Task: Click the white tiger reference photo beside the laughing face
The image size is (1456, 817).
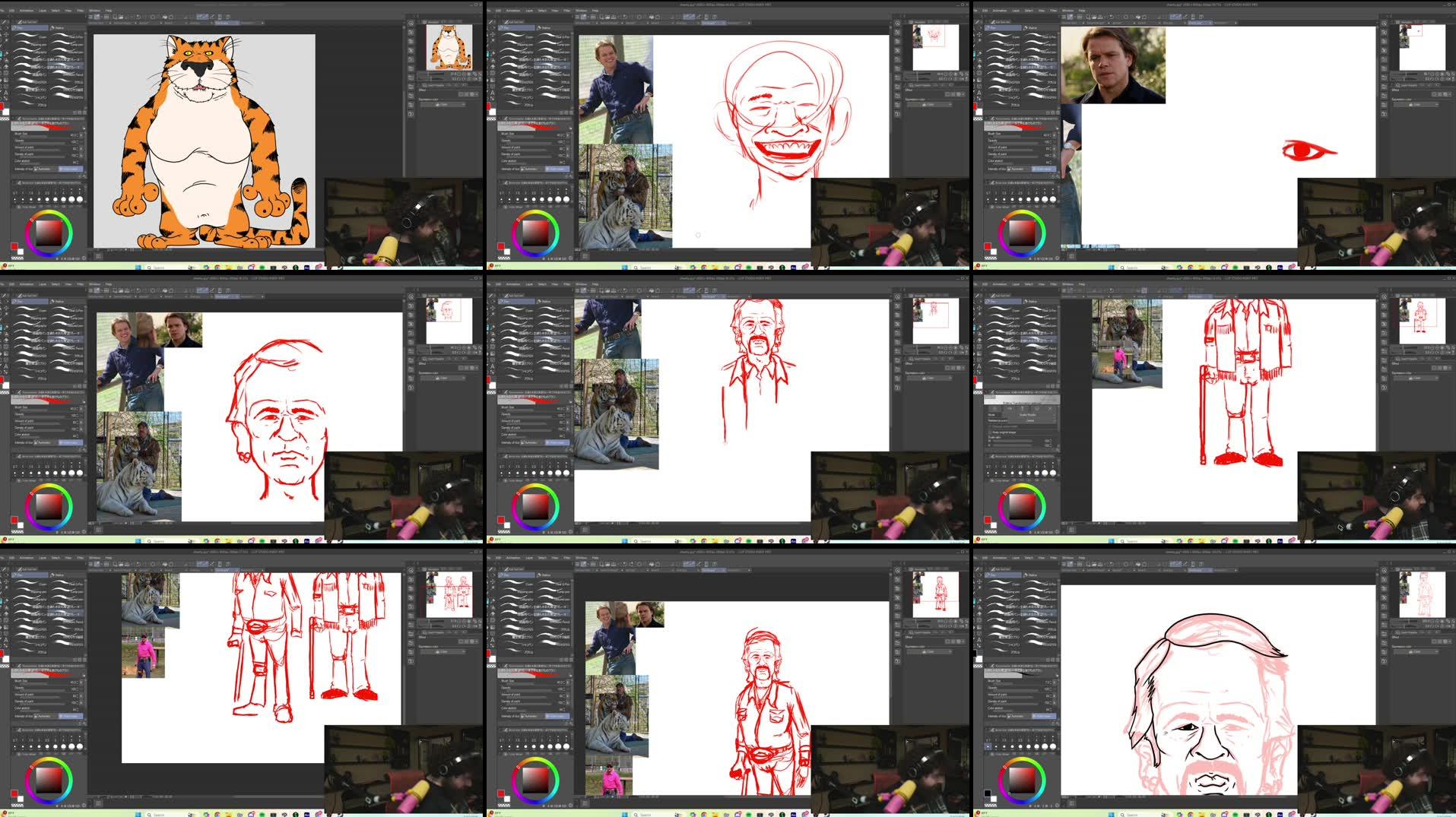Action: [x=625, y=196]
